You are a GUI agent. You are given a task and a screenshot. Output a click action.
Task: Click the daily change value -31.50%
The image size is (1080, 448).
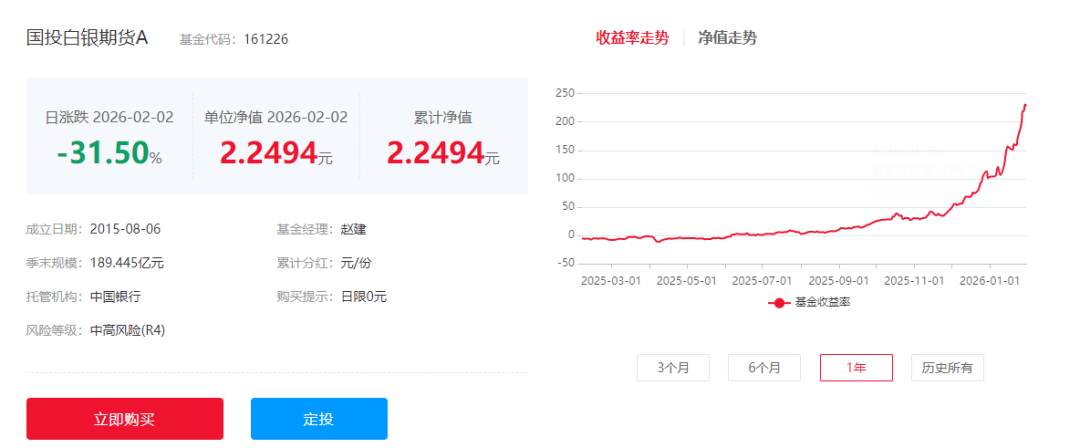109,153
